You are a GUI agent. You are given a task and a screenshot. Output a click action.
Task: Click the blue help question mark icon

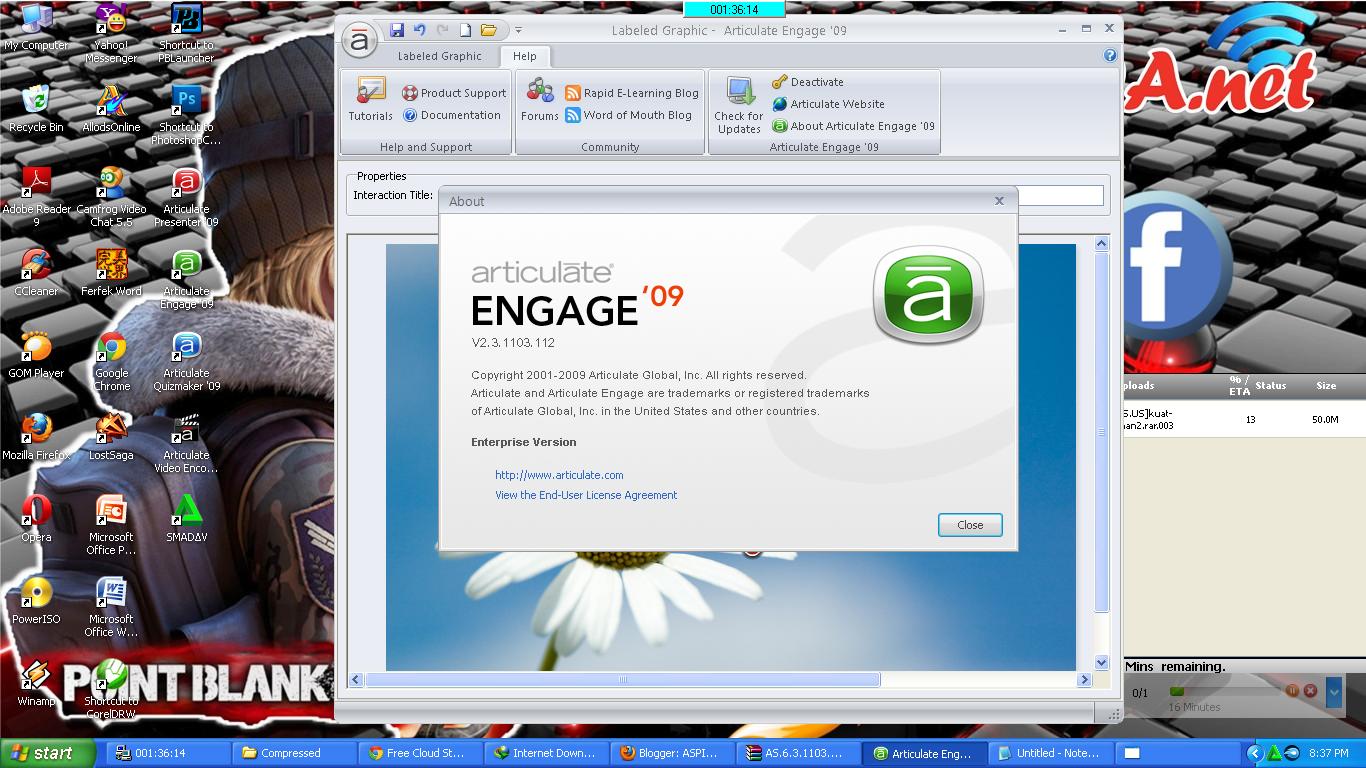(1110, 56)
